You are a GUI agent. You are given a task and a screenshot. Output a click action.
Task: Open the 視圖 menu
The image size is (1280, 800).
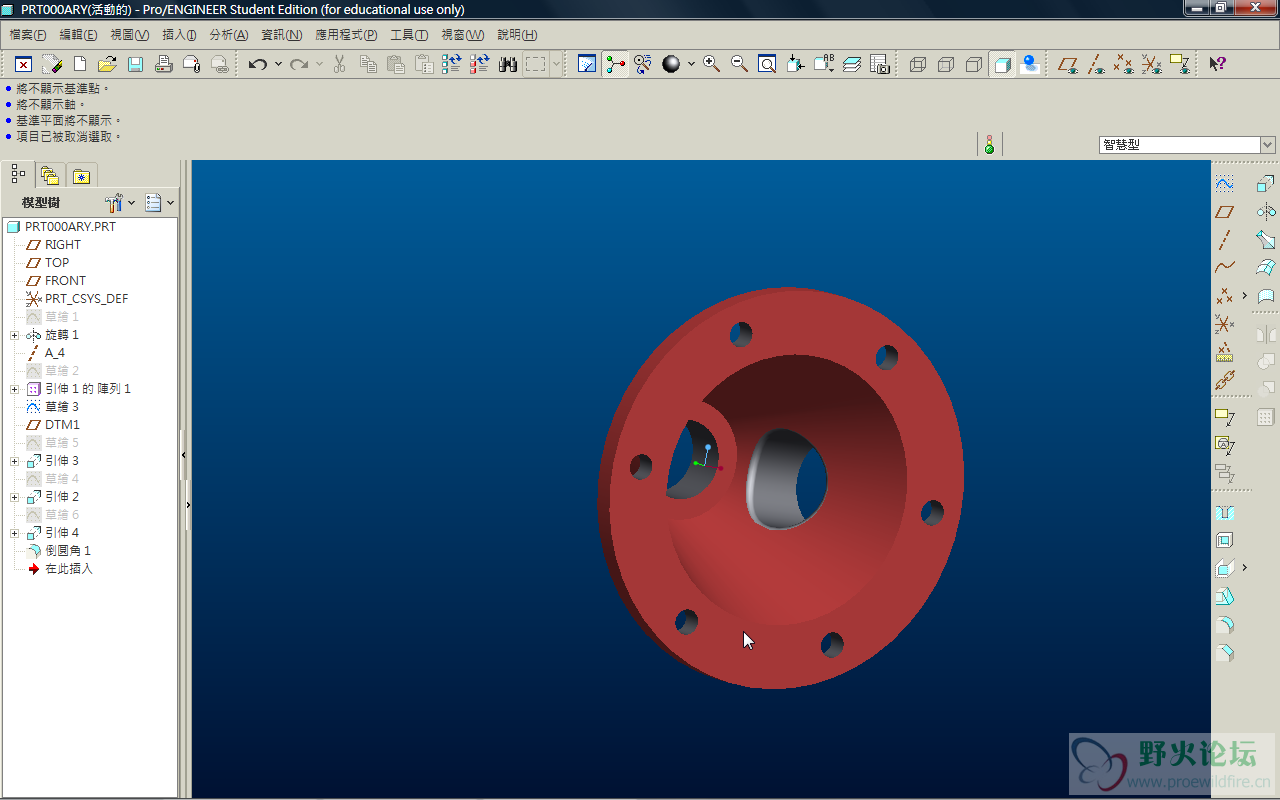click(x=129, y=35)
